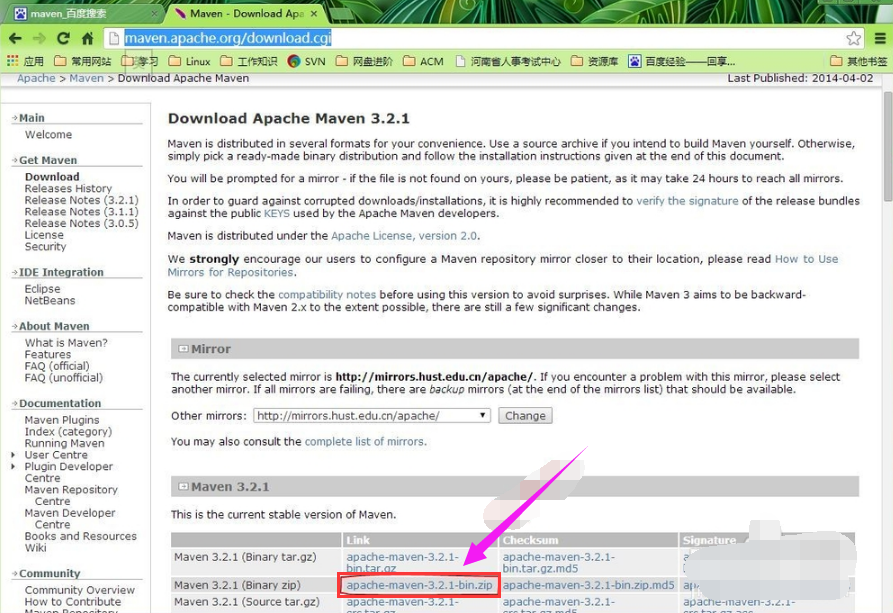Open the Other mirrors dropdown

(x=371, y=415)
